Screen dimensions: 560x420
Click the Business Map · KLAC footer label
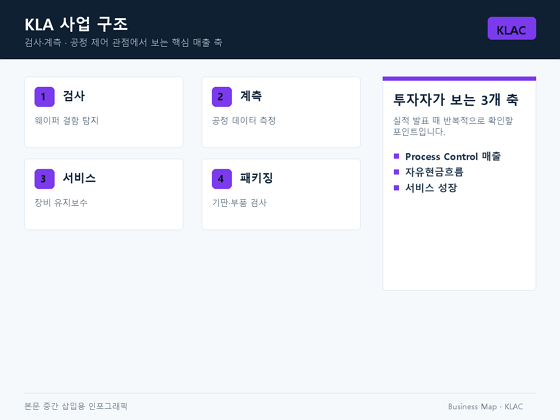click(485, 406)
